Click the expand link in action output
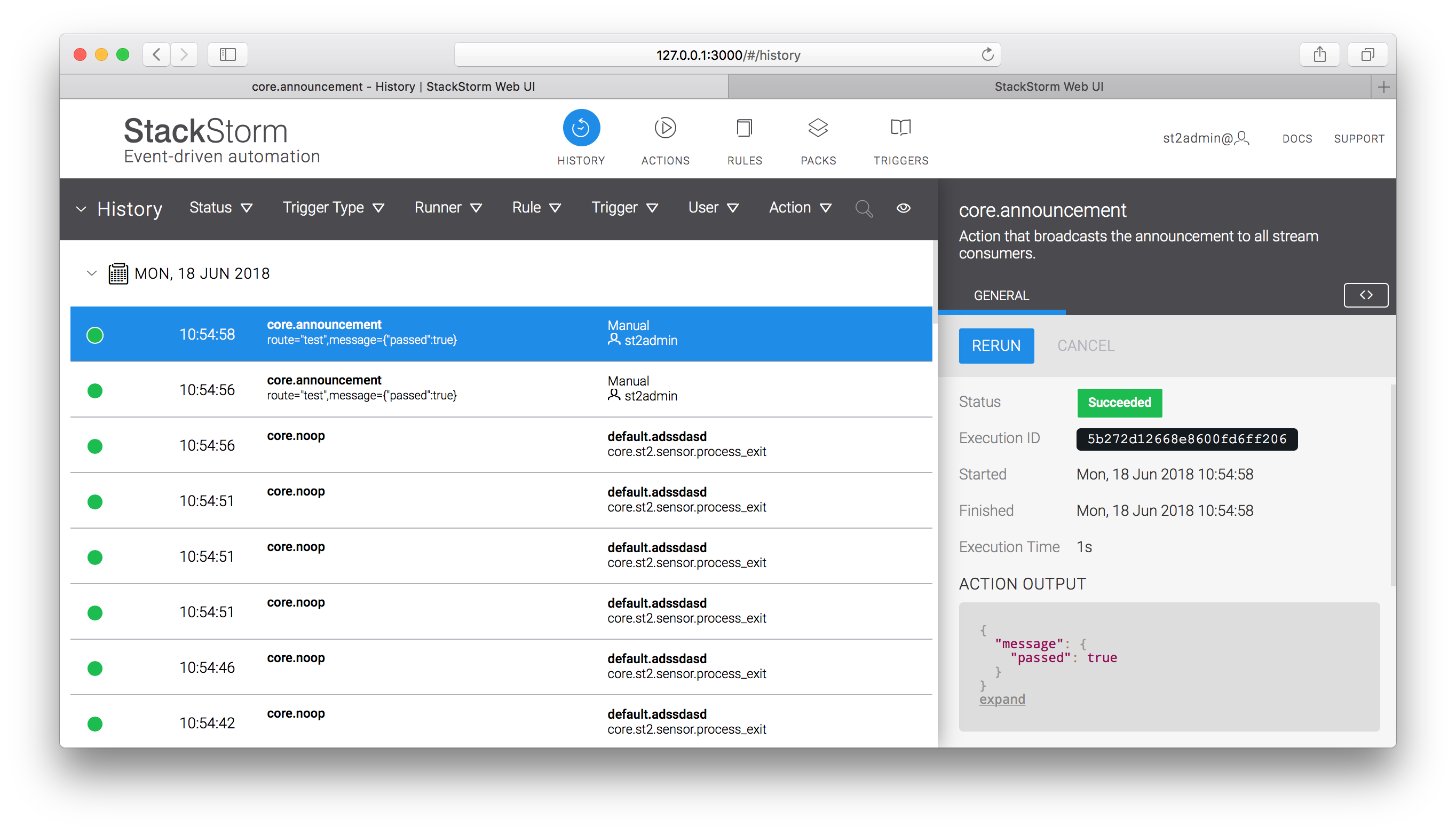The width and height of the screenshot is (1456, 833). [1002, 699]
